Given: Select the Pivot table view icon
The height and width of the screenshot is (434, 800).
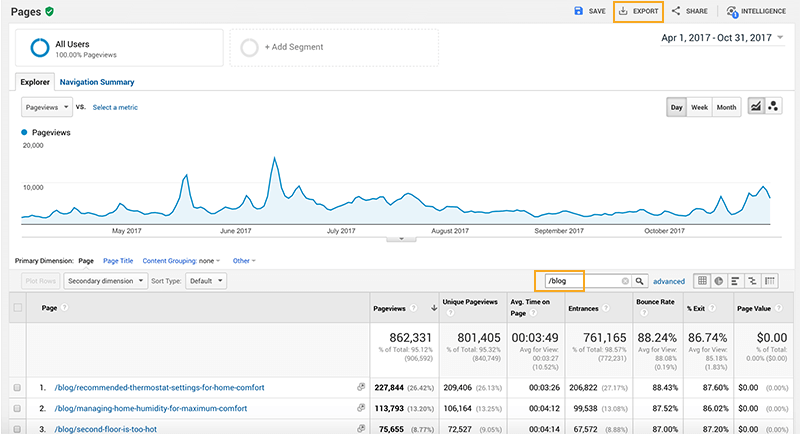Looking at the screenshot, I should pos(769,280).
